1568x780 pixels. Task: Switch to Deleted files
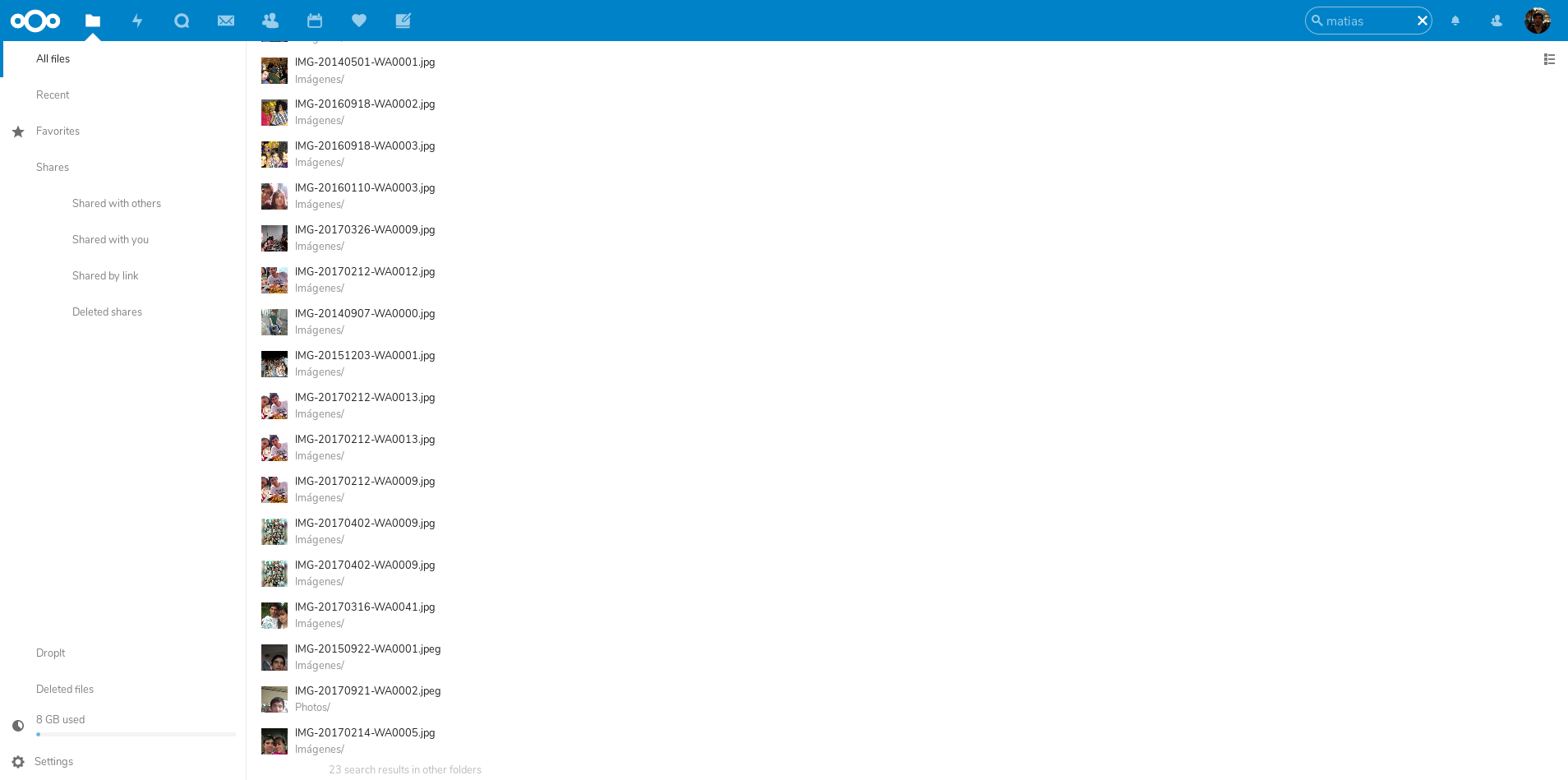click(x=64, y=689)
